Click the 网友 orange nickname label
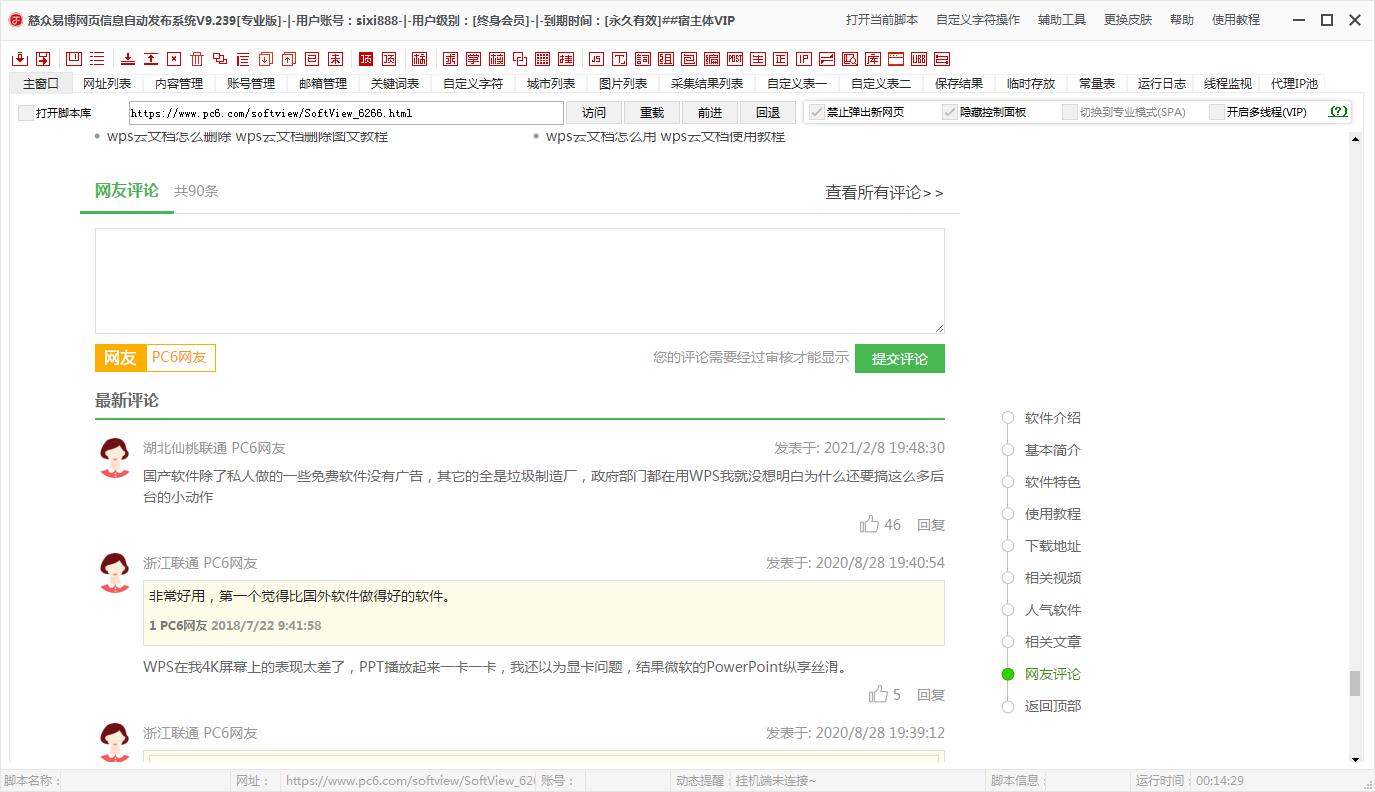The width and height of the screenshot is (1375, 792). [x=120, y=358]
